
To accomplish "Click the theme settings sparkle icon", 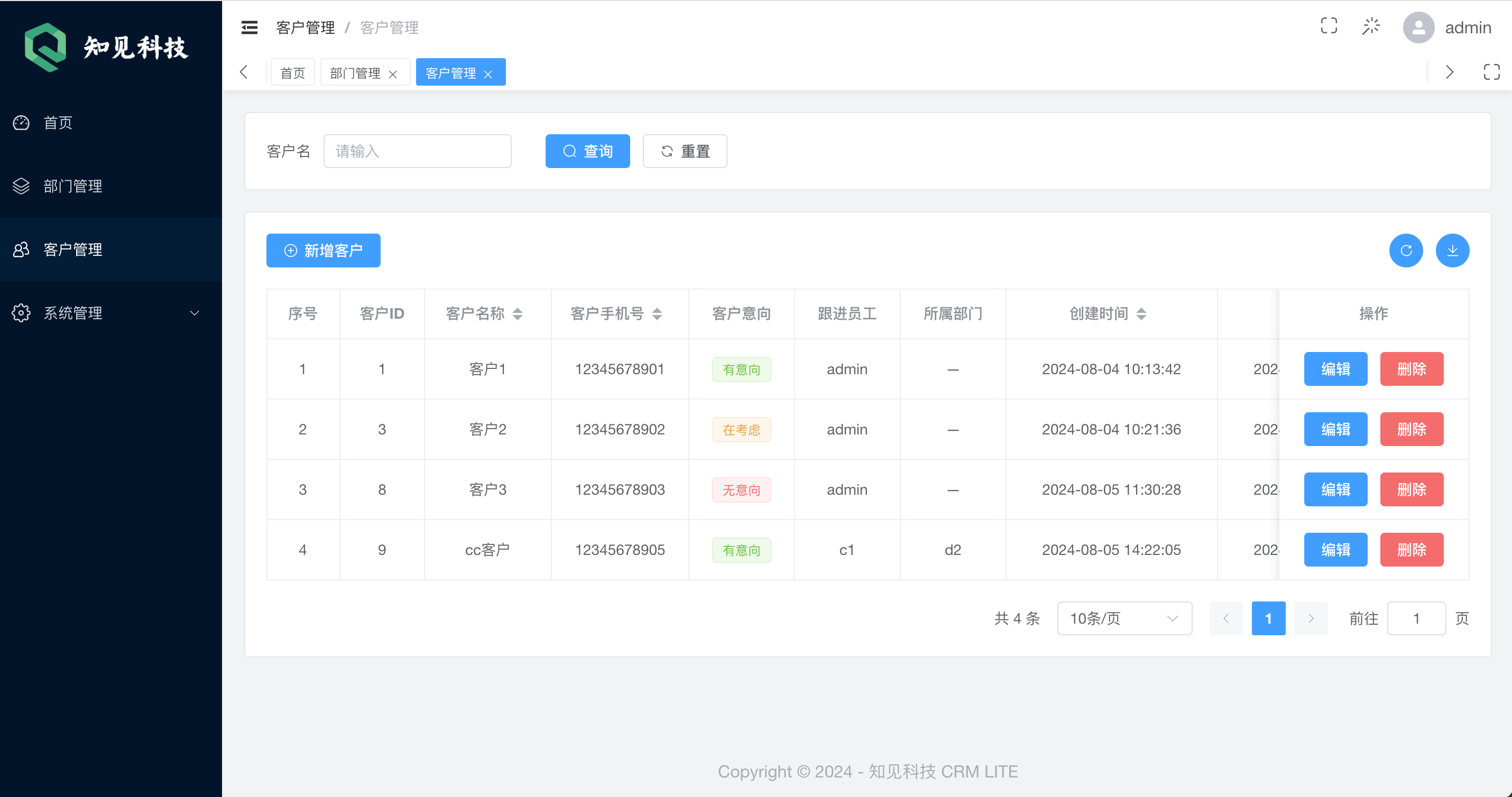I will pyautogui.click(x=1371, y=26).
